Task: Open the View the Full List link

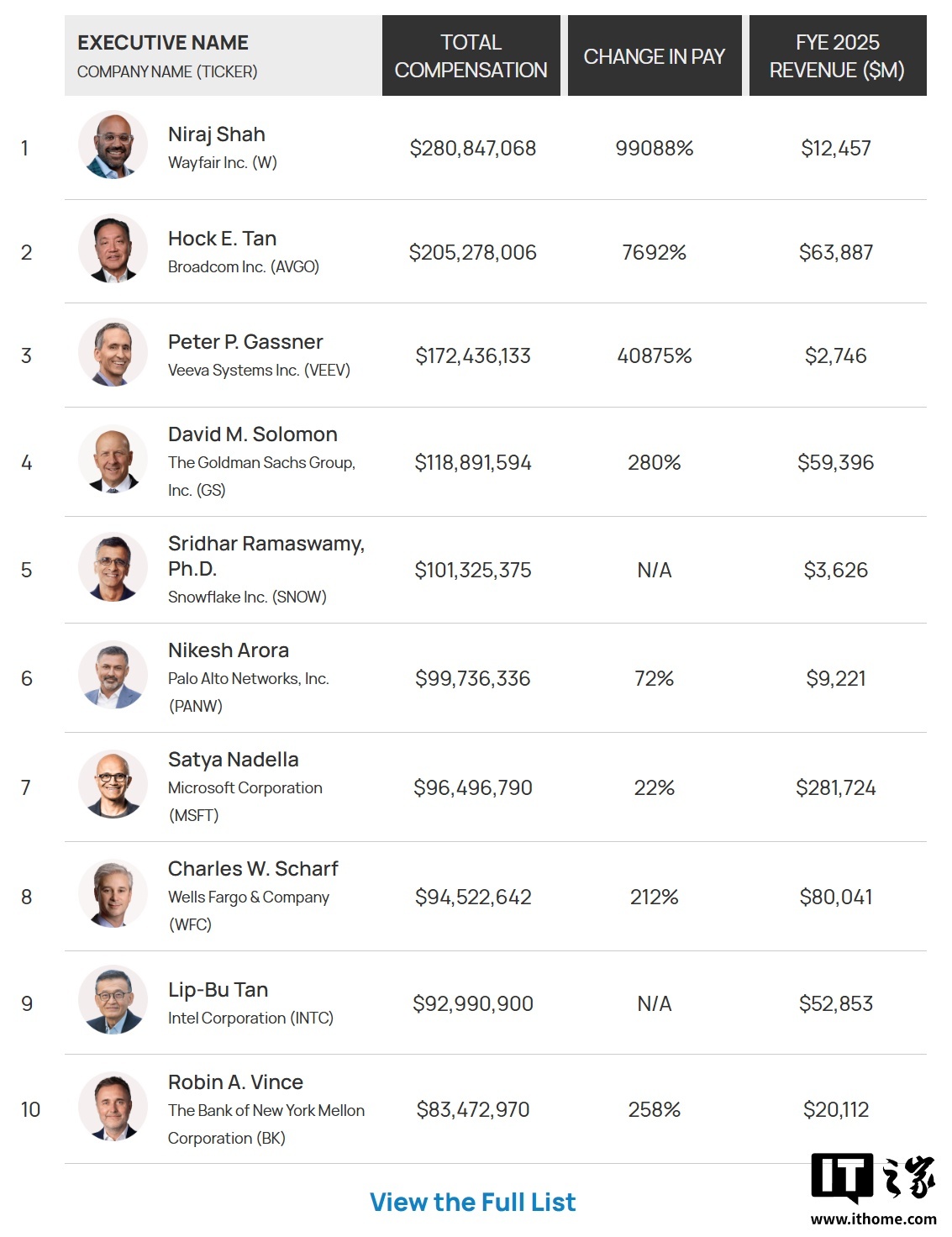Action: coord(472,1203)
